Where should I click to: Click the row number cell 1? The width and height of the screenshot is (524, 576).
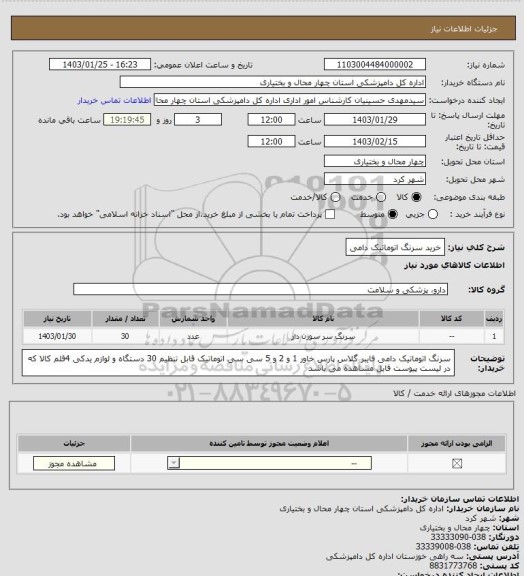tap(494, 336)
